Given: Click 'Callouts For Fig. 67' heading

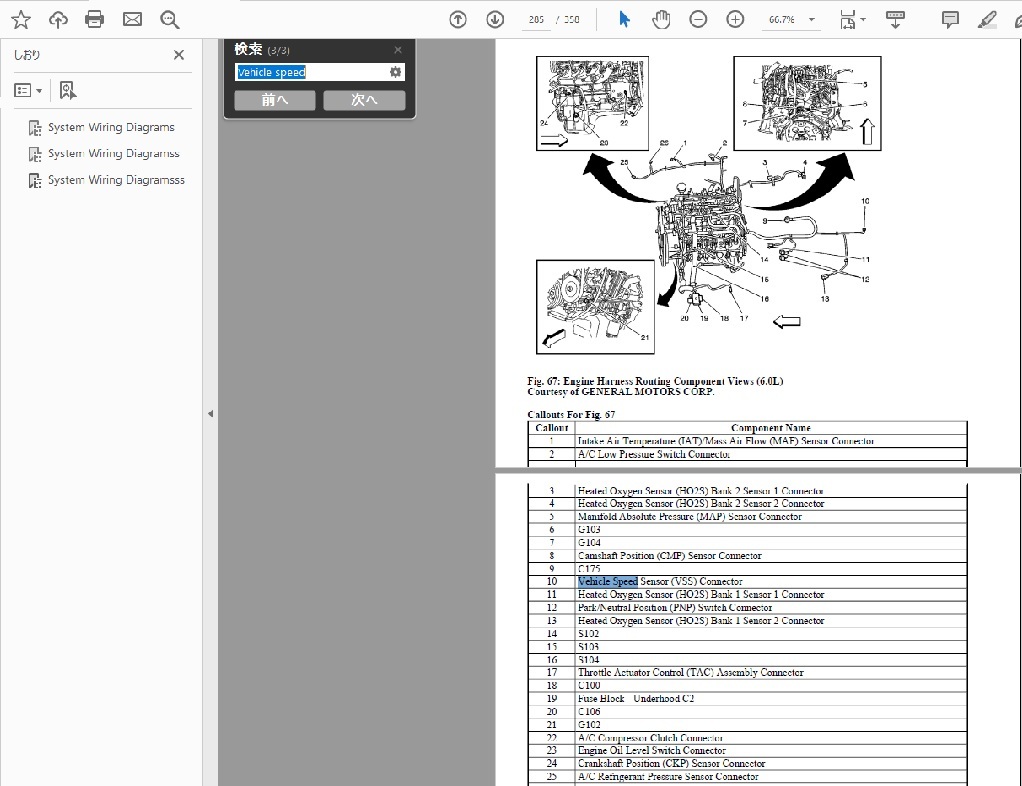Looking at the screenshot, I should 571,415.
